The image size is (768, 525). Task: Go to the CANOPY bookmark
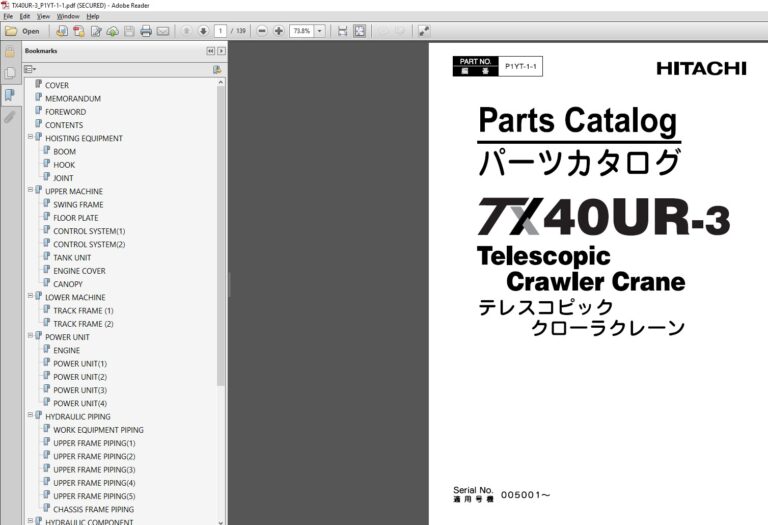68,284
